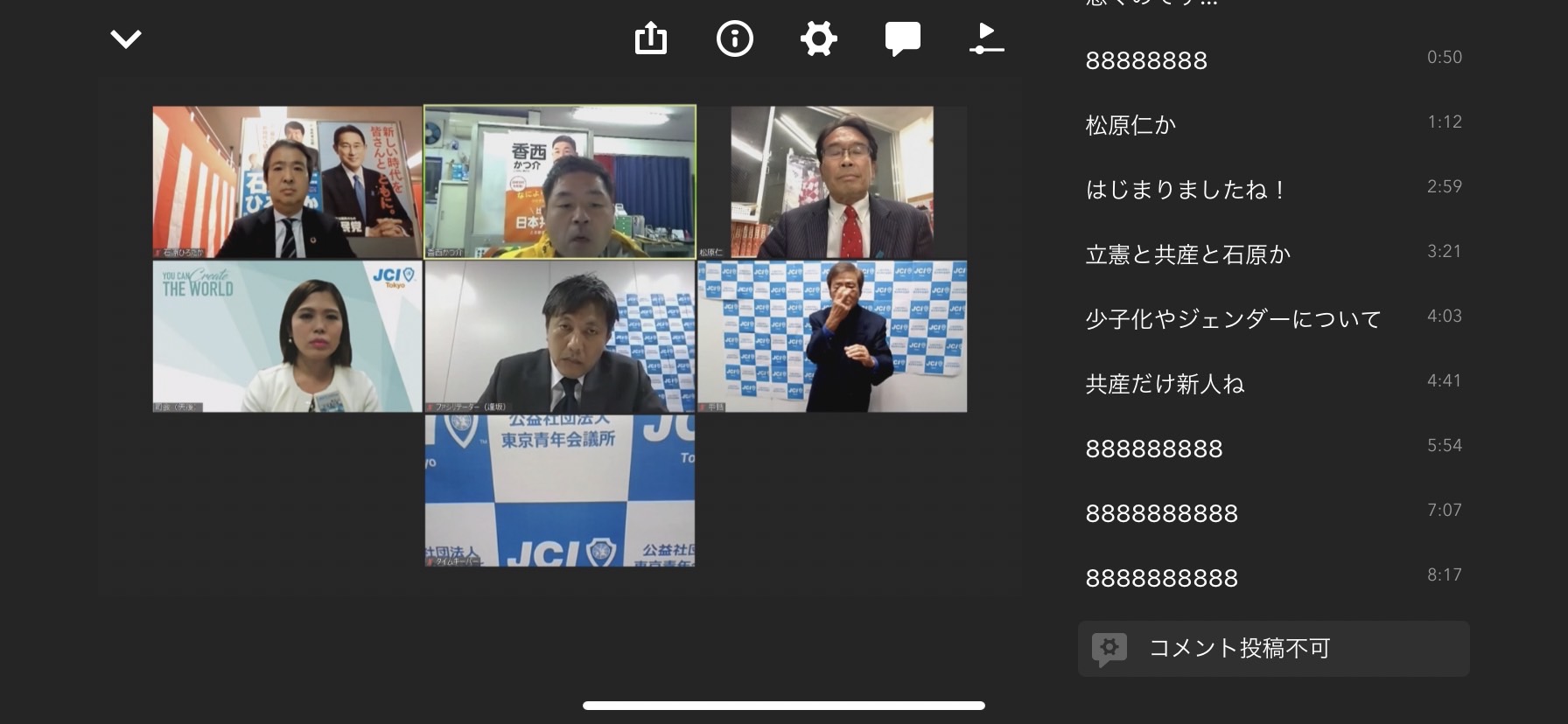This screenshot has width=1568, height=724.
Task: Tap the 8888888888 comment at 8:17
Action: [x=1161, y=578]
